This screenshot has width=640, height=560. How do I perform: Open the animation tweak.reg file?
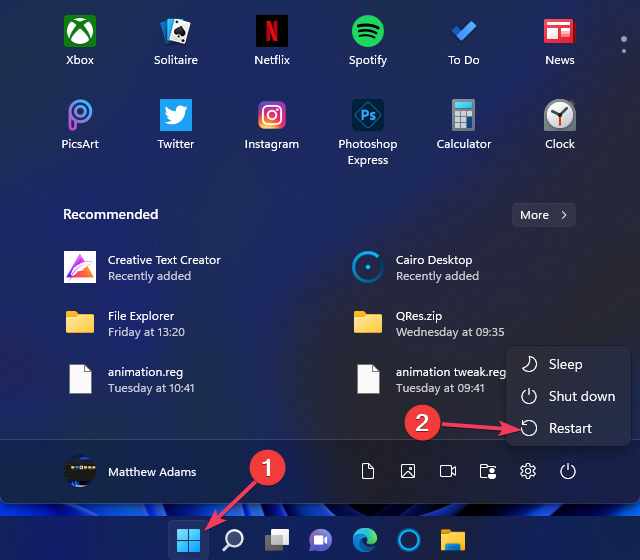(x=429, y=380)
